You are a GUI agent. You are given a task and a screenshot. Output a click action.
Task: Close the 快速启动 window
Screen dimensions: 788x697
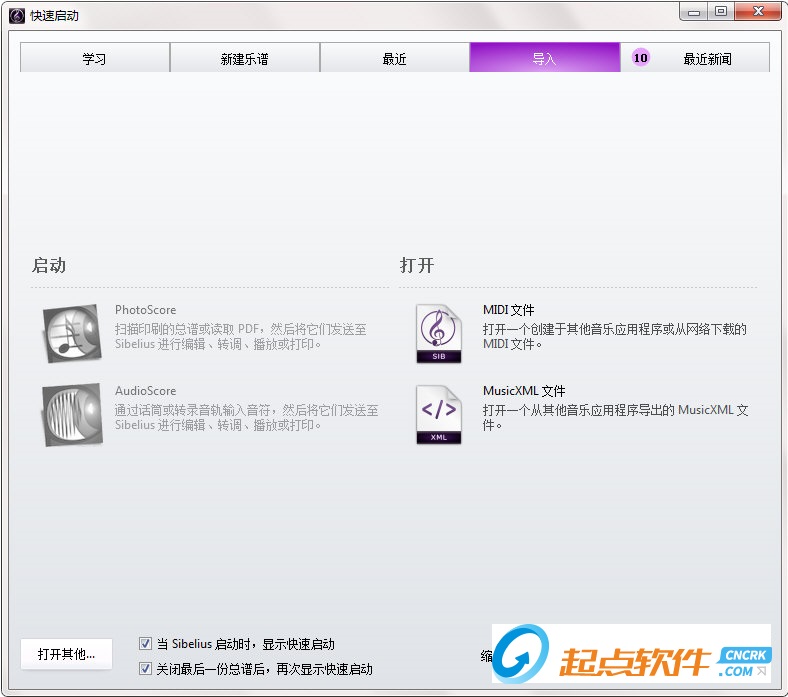758,12
